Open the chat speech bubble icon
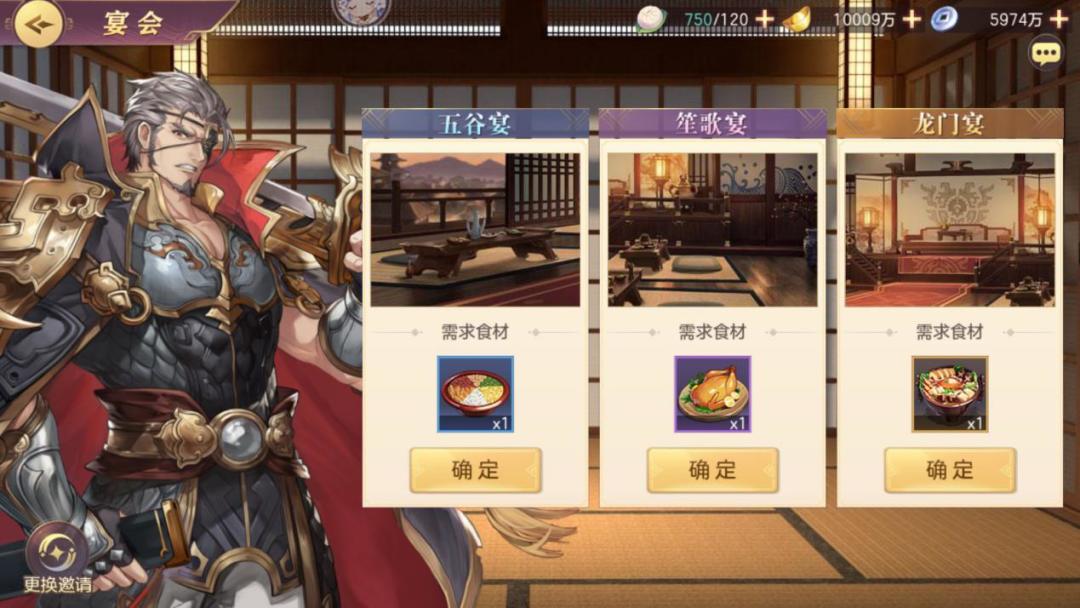The width and height of the screenshot is (1080, 608). [1045, 54]
